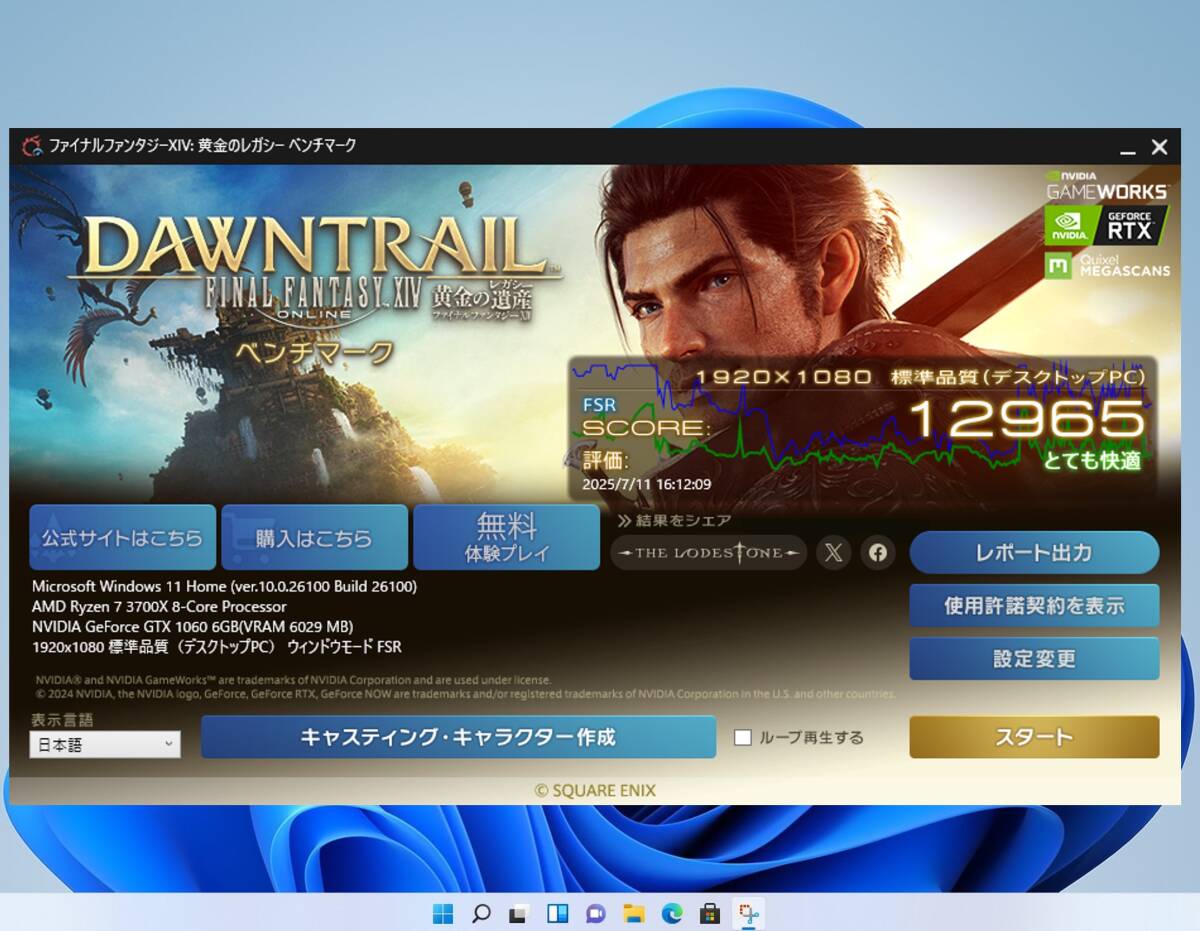The height and width of the screenshot is (931, 1200).
Task: Click the timestamp 2025/7/11 16:12:09
Action: click(x=647, y=485)
